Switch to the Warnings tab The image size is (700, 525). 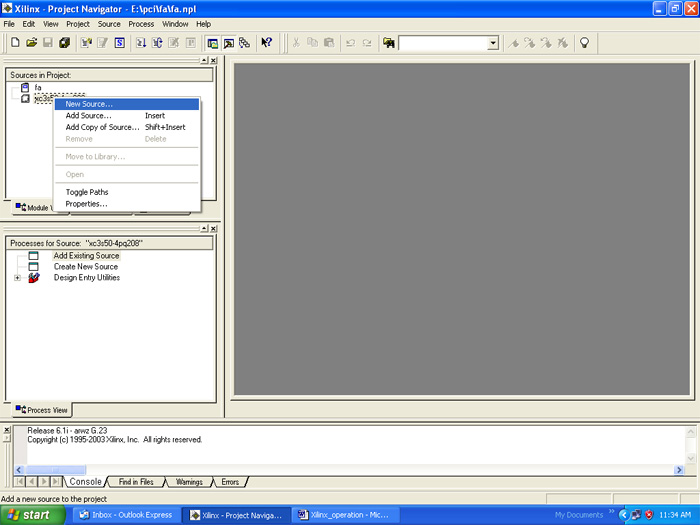189,482
